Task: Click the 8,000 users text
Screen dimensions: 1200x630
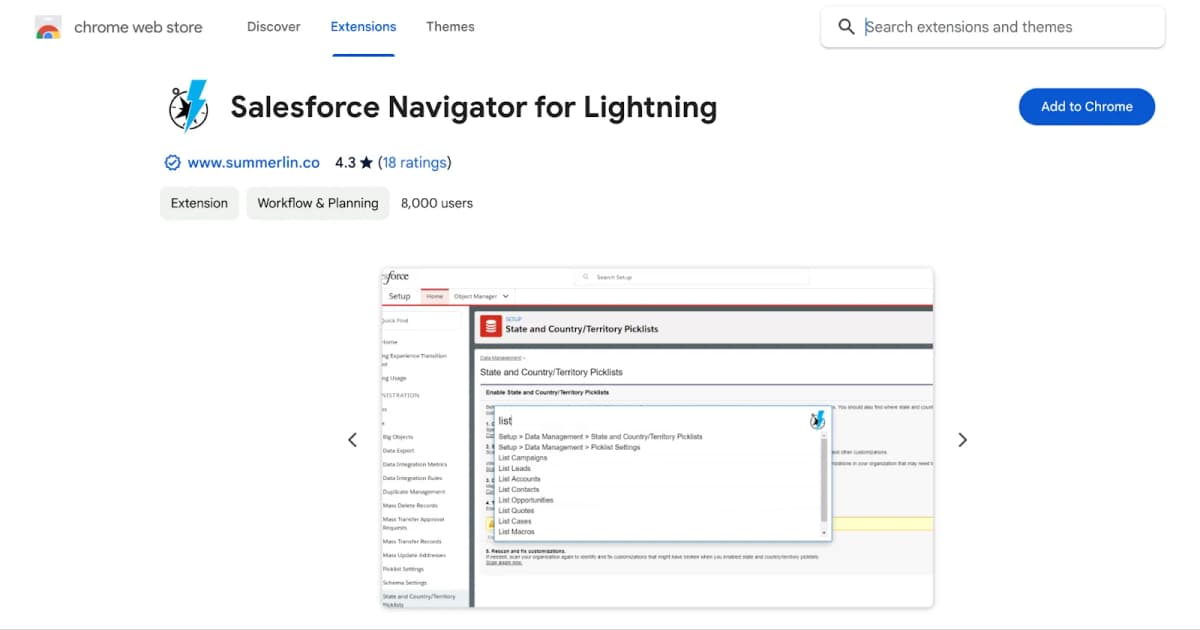Action: (x=437, y=203)
